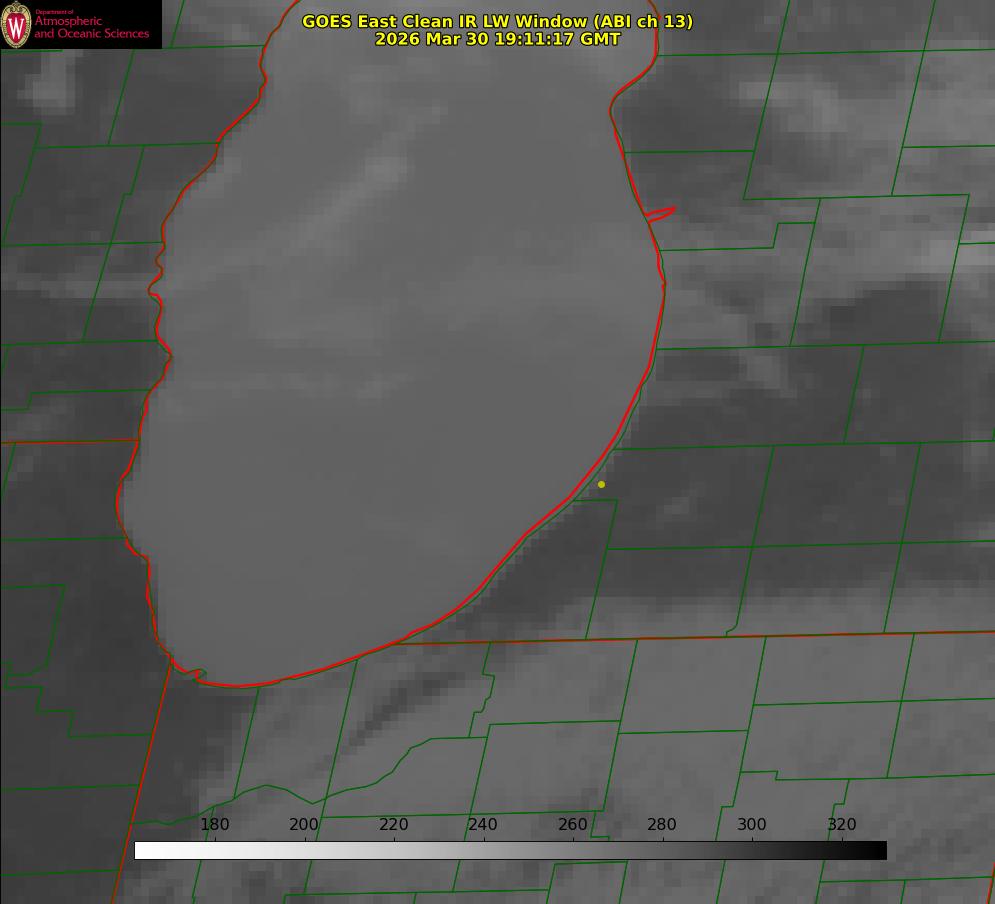Click the 280 colorbar label
Viewport: 995px width, 904px height.
coord(662,824)
